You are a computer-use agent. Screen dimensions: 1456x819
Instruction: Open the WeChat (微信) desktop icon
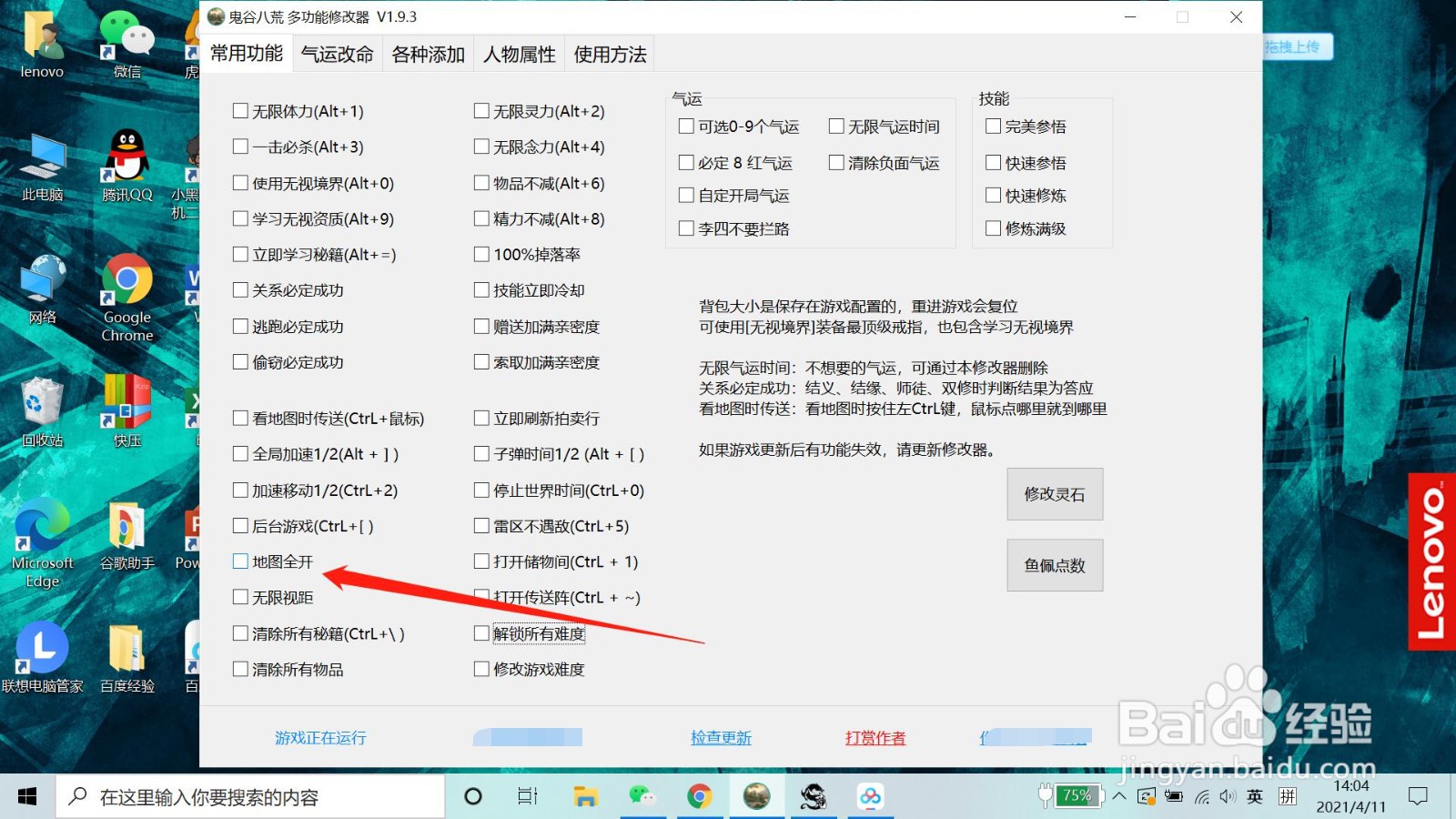(x=126, y=44)
